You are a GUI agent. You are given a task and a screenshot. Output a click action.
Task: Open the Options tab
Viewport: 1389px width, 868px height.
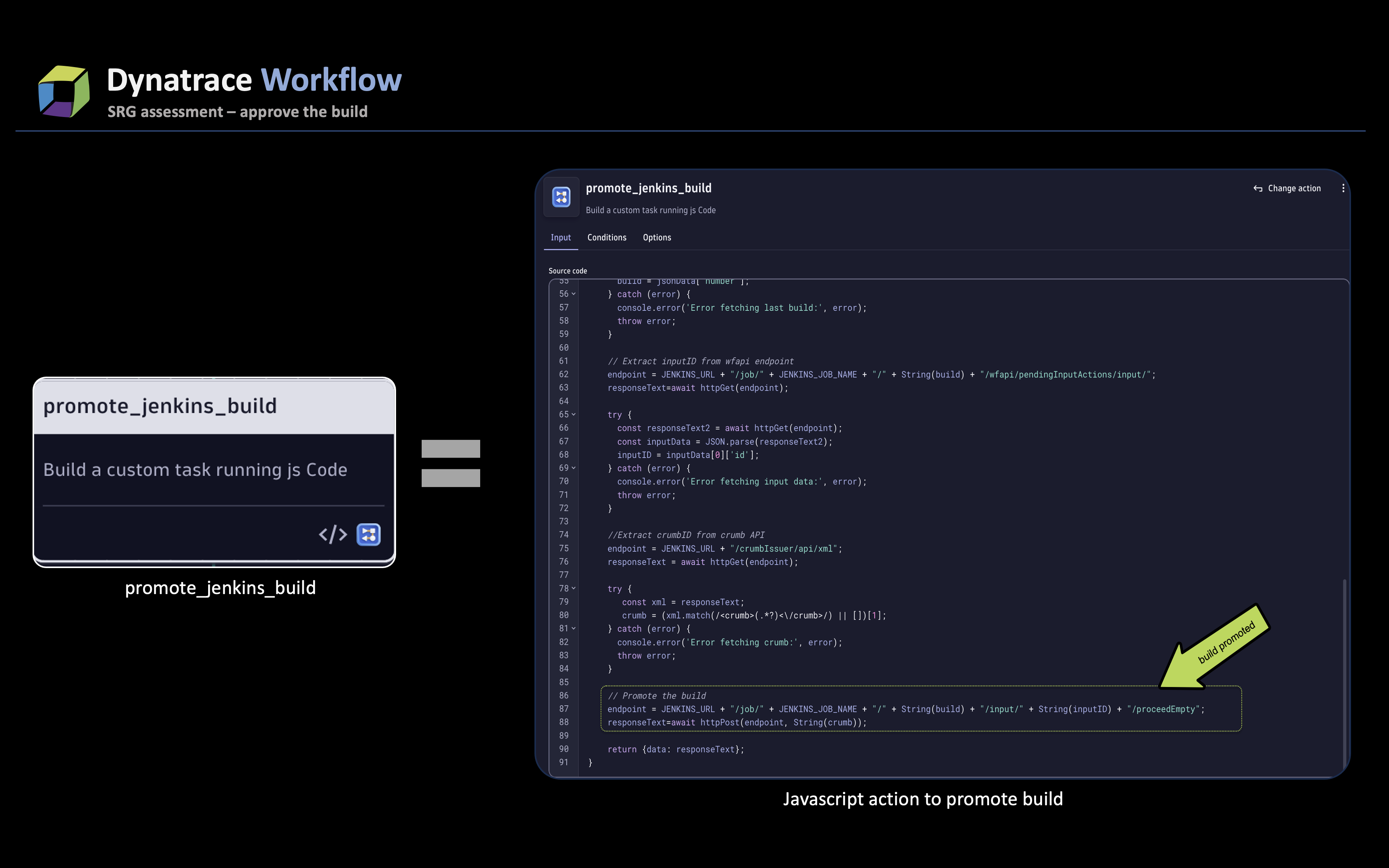[657, 237]
